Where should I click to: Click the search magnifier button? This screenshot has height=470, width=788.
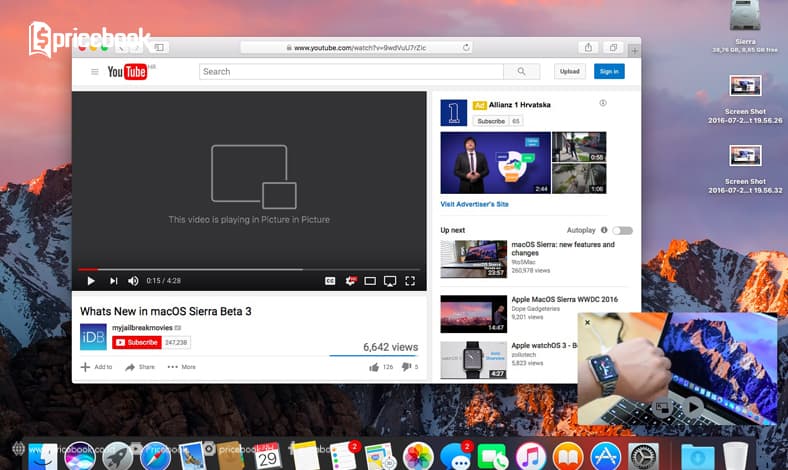tap(522, 72)
